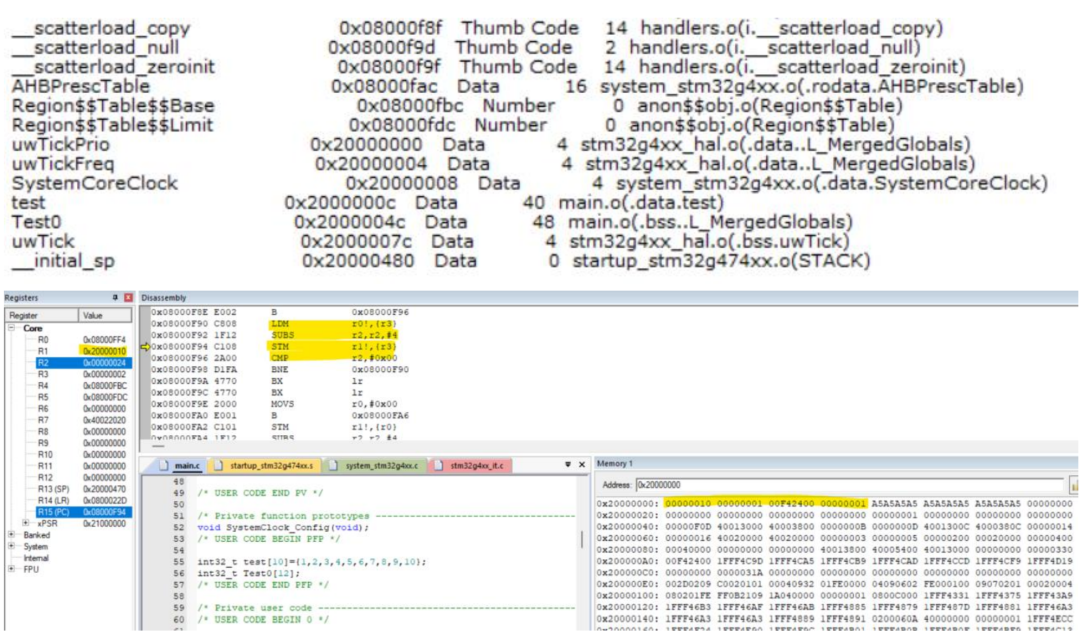Click disassembly line at 0x08000F98 BNE
The width and height of the screenshot is (1080, 640).
[x=280, y=369]
